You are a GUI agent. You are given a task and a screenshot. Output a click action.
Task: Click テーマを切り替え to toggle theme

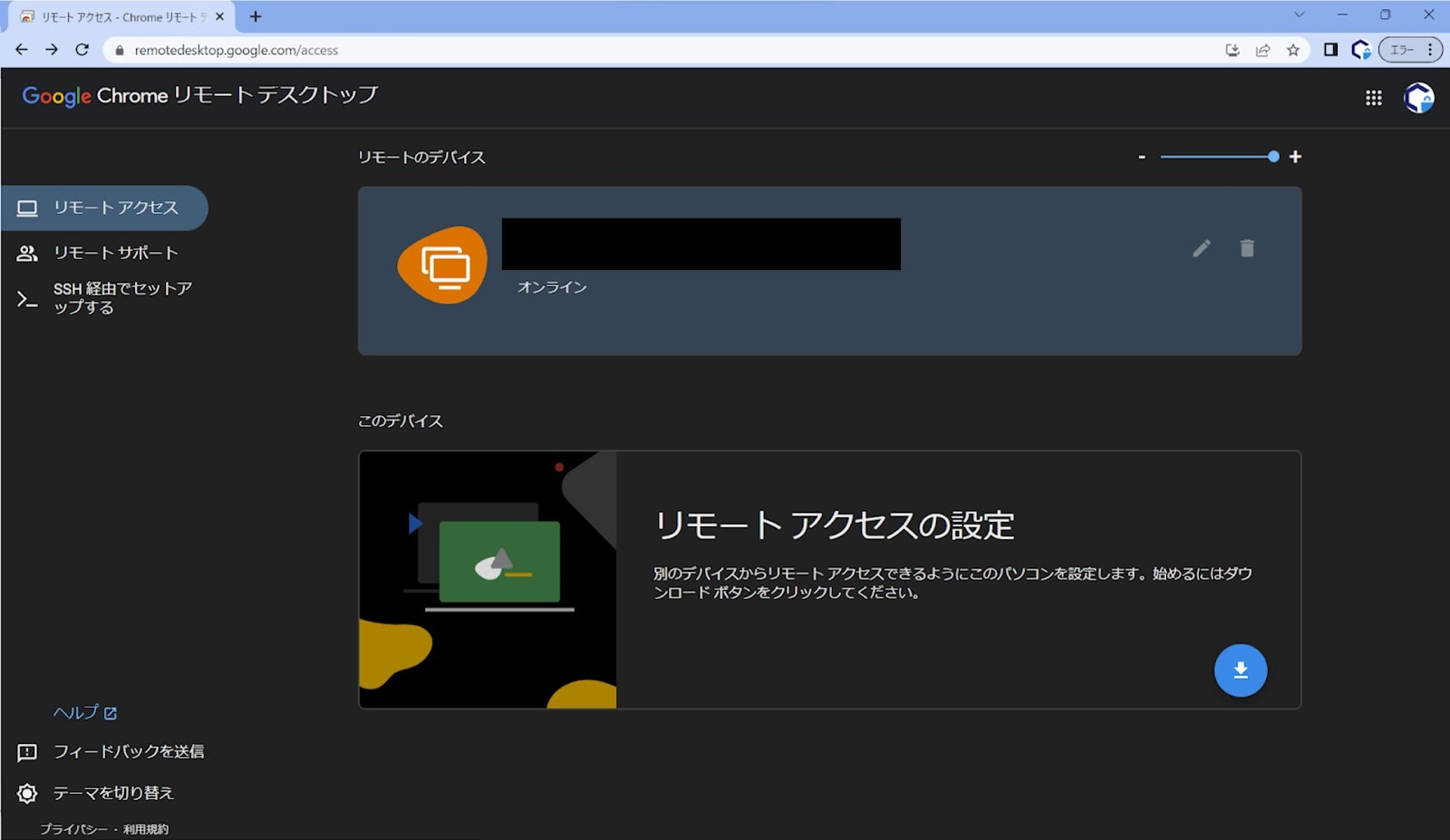pyautogui.click(x=95, y=794)
